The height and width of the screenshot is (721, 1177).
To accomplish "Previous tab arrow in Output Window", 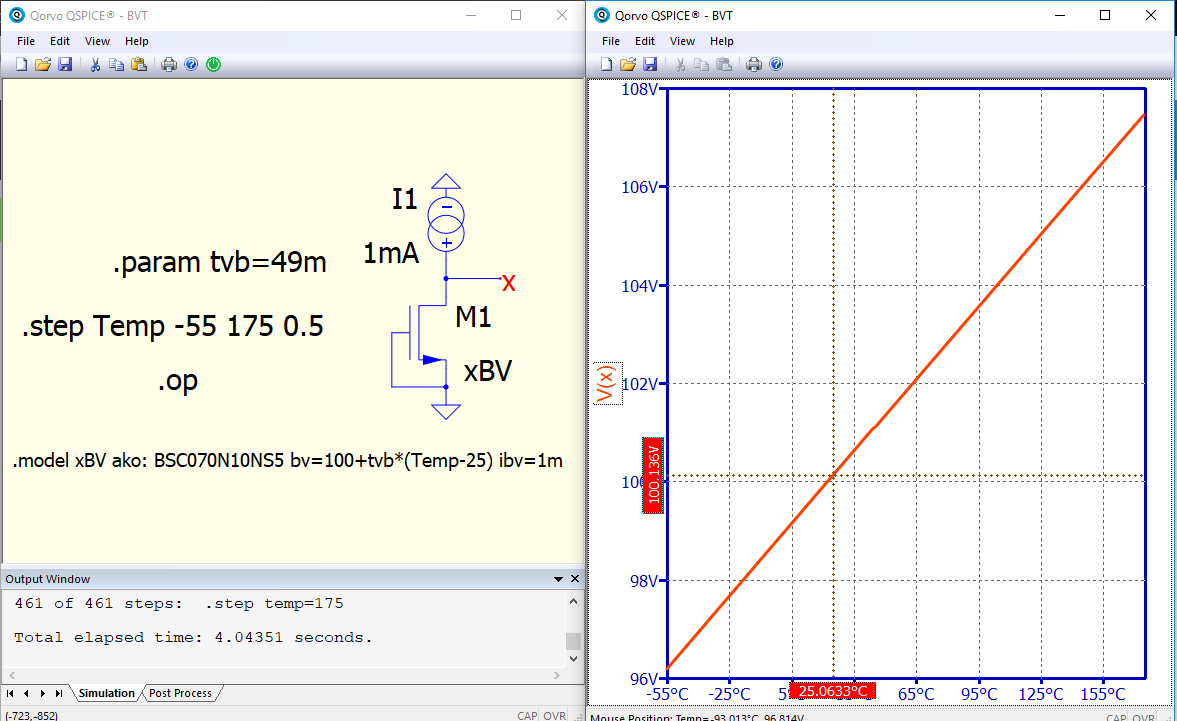I will click(x=26, y=693).
